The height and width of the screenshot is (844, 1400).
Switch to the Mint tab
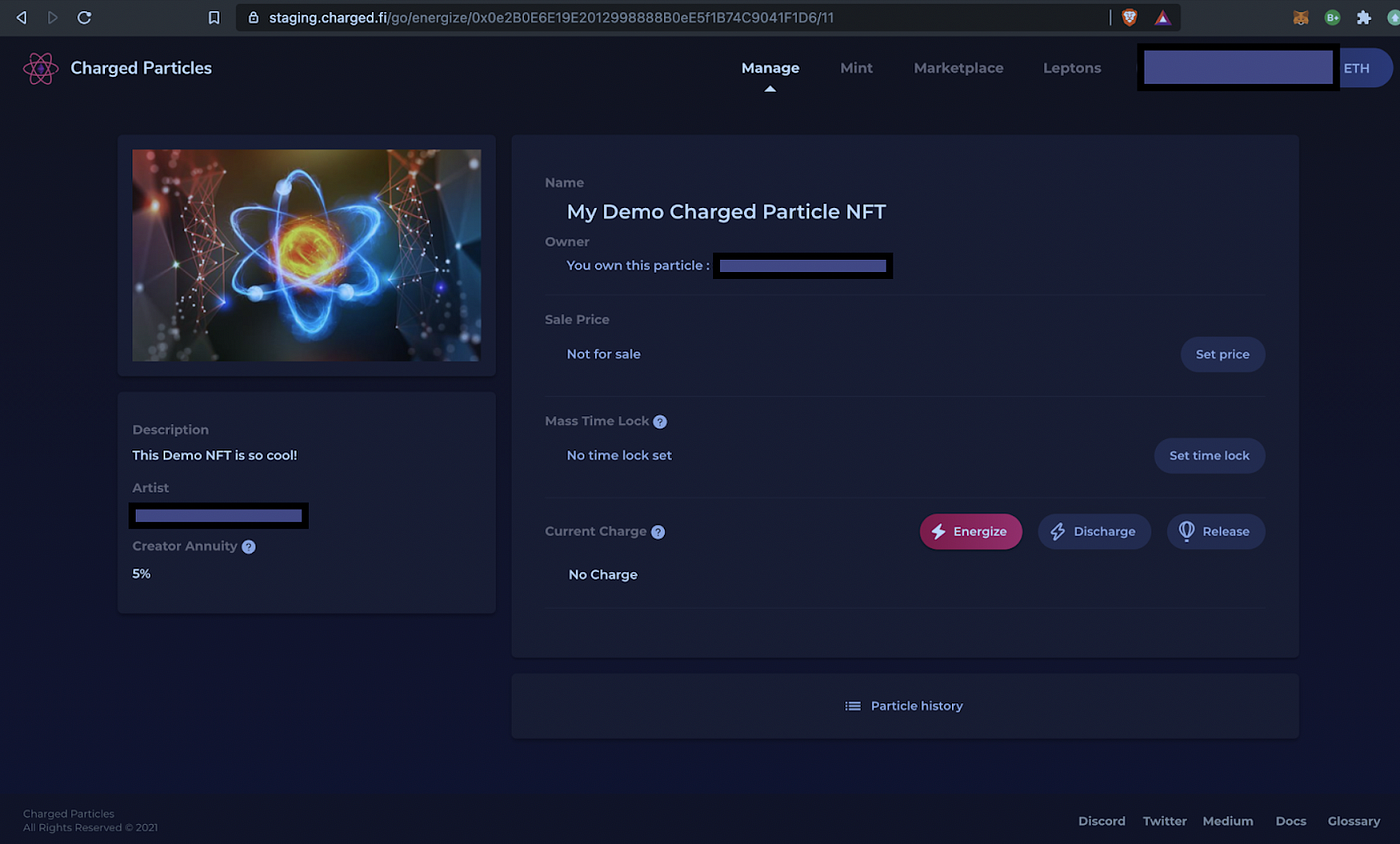click(856, 68)
